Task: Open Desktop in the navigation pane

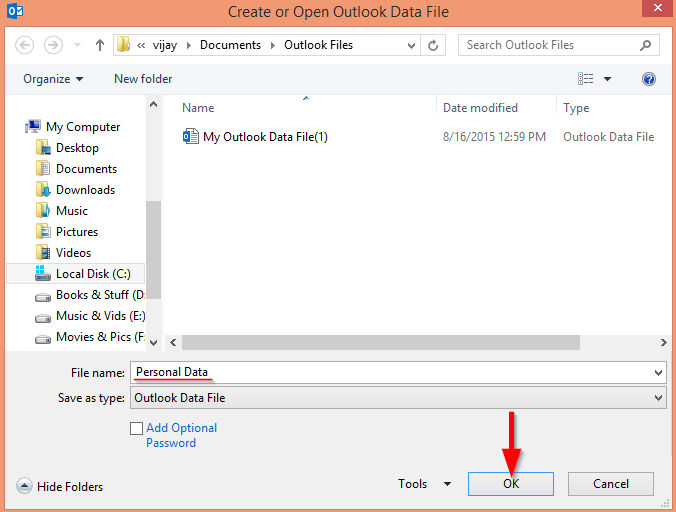Action: 77,148
